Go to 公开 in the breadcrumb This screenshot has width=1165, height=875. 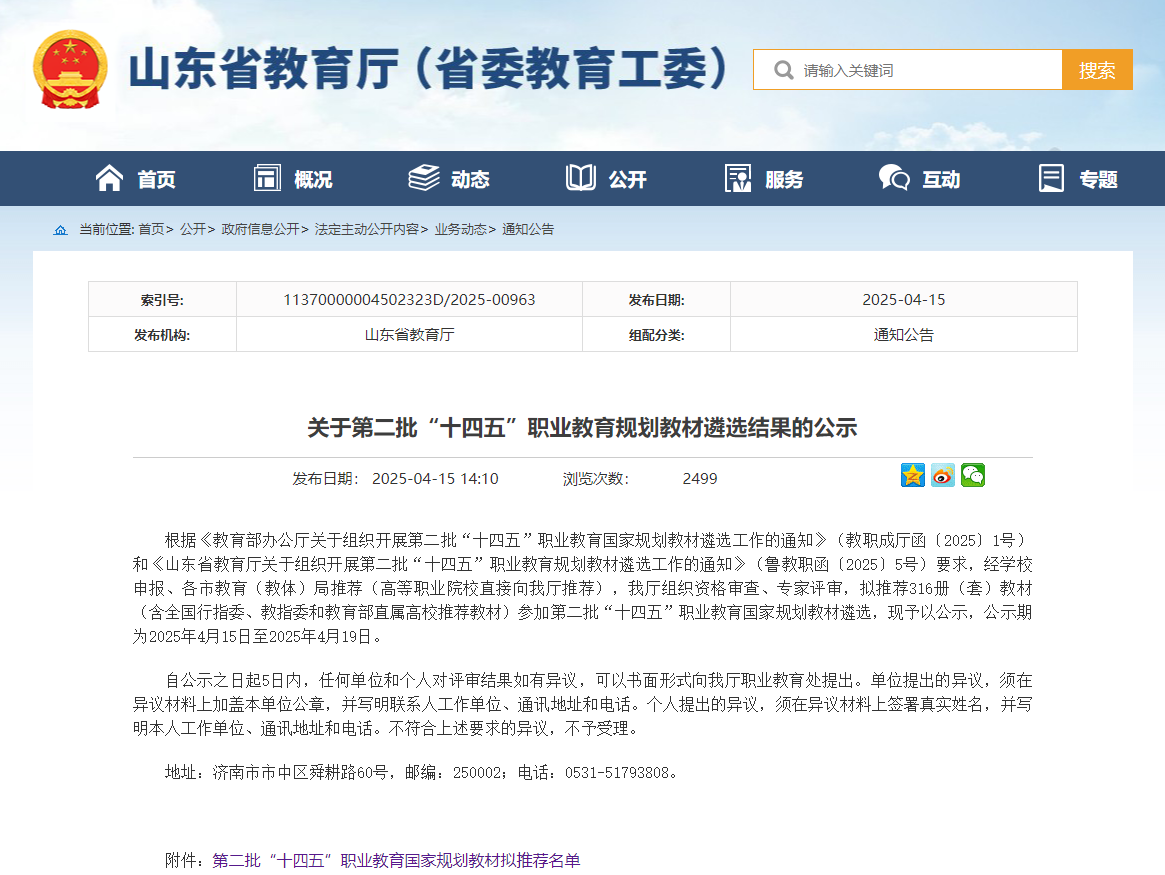pyautogui.click(x=192, y=230)
